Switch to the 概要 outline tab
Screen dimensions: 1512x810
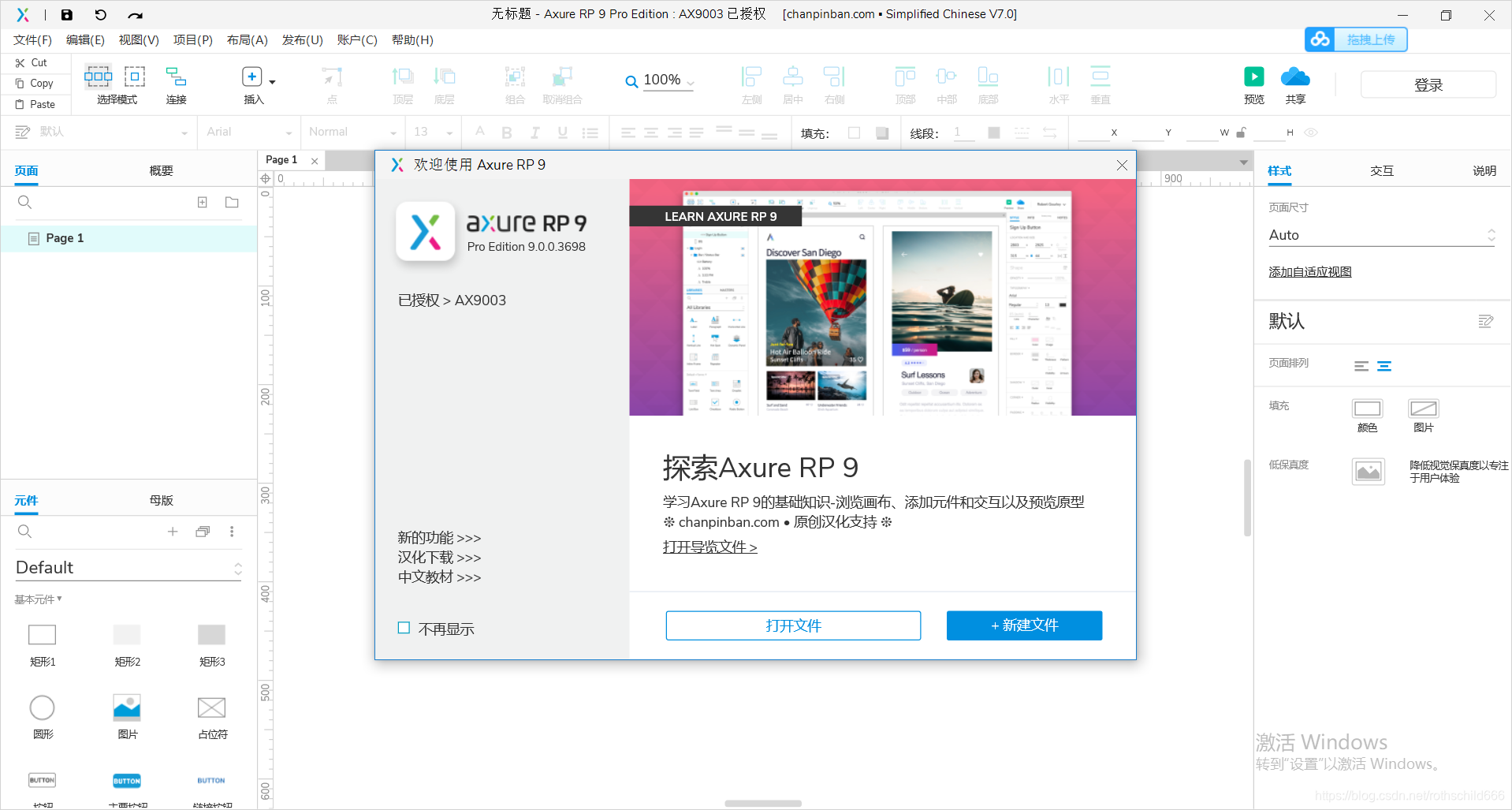point(161,170)
